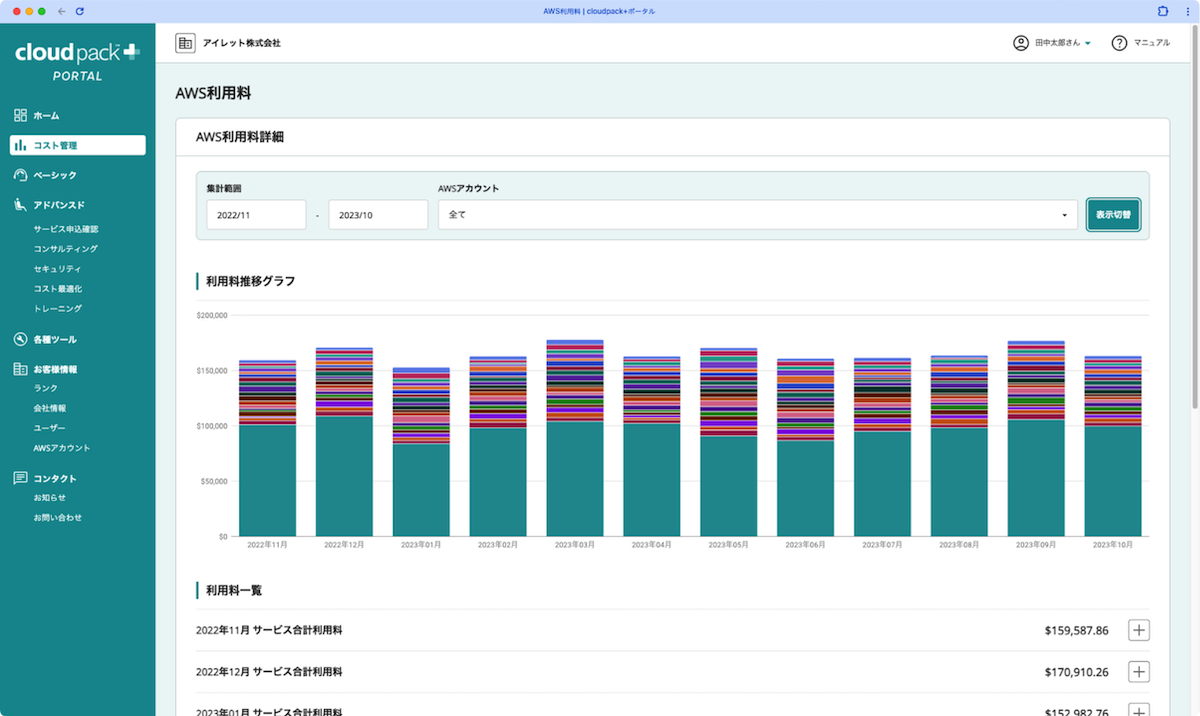
Task: Click the お客様情報 building icon
Action: coord(20,369)
